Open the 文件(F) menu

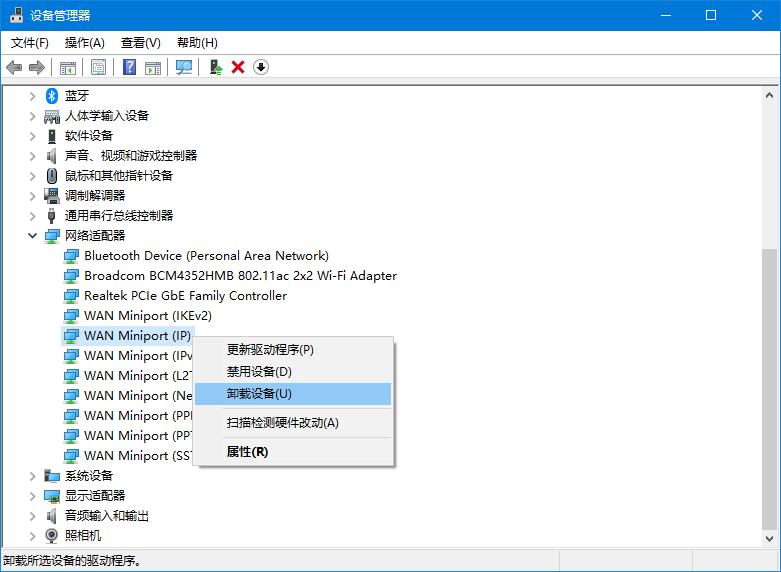[x=30, y=43]
